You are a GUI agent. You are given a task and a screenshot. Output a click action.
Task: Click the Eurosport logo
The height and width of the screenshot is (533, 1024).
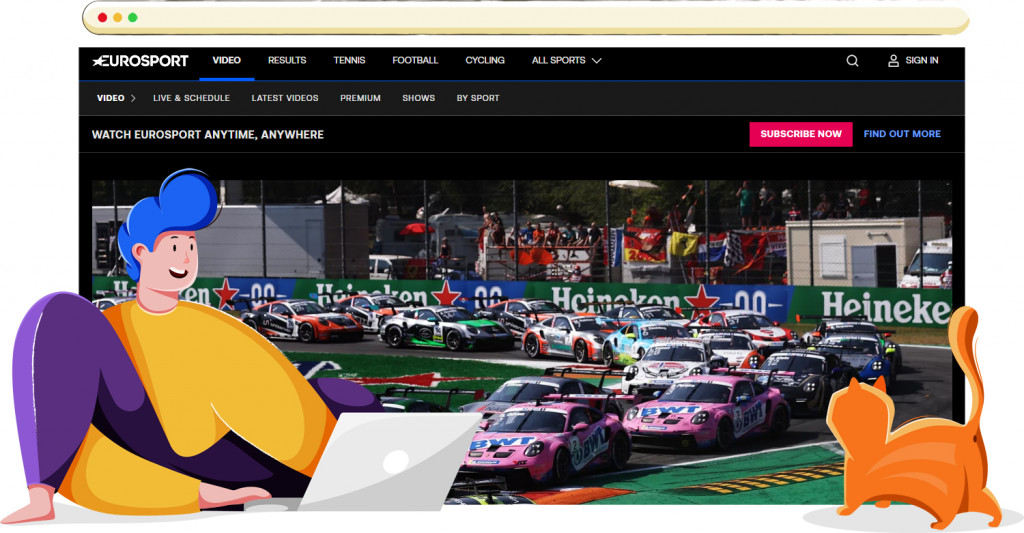point(140,61)
